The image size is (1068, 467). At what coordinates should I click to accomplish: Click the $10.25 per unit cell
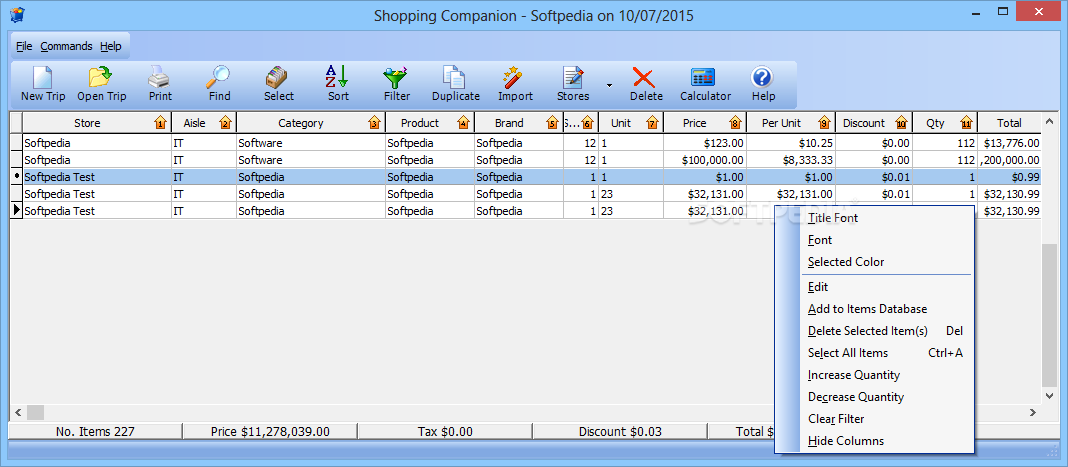coord(790,143)
